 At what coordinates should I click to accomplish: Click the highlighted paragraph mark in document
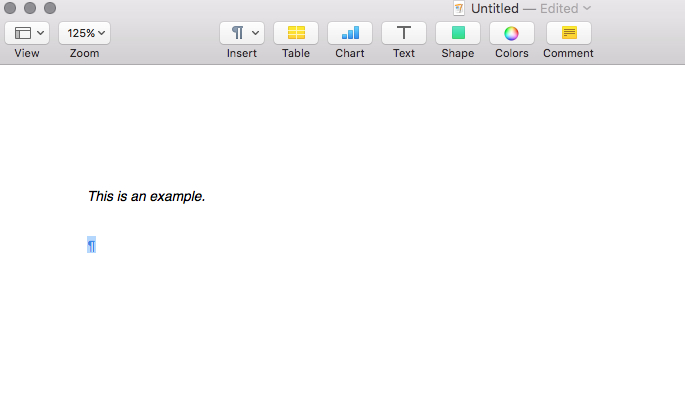click(91, 245)
